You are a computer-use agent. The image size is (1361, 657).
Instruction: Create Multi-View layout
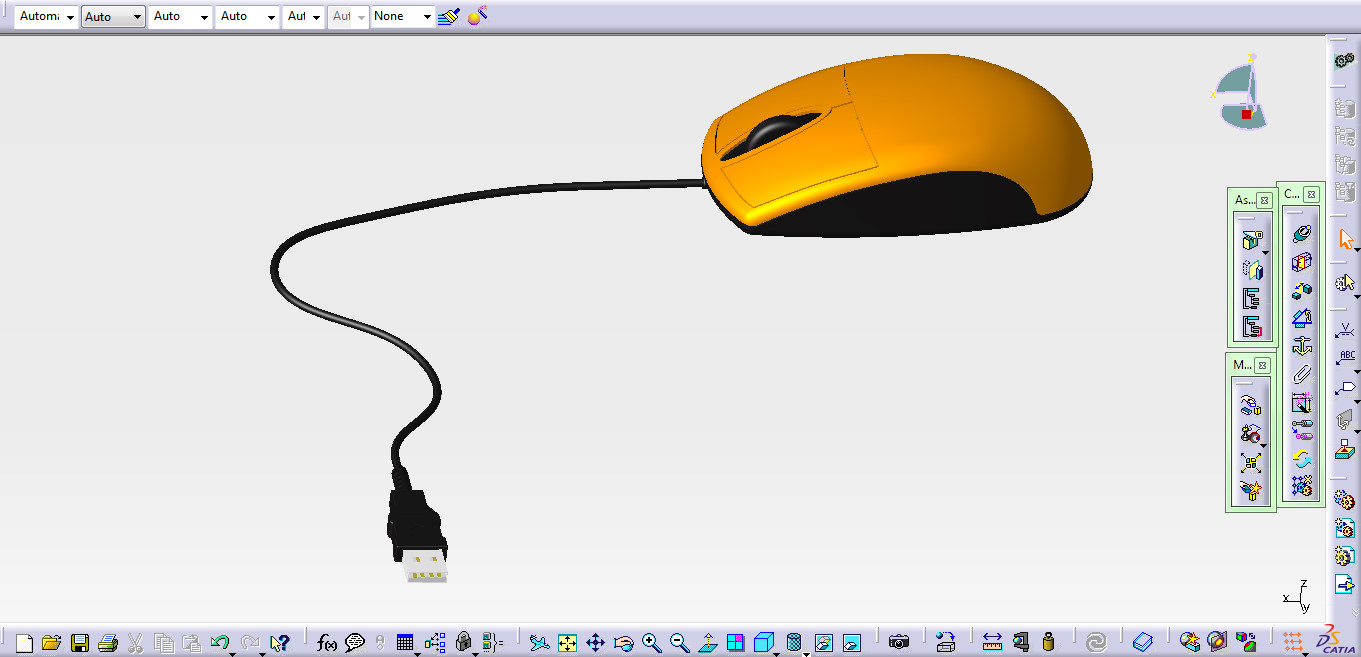point(736,643)
